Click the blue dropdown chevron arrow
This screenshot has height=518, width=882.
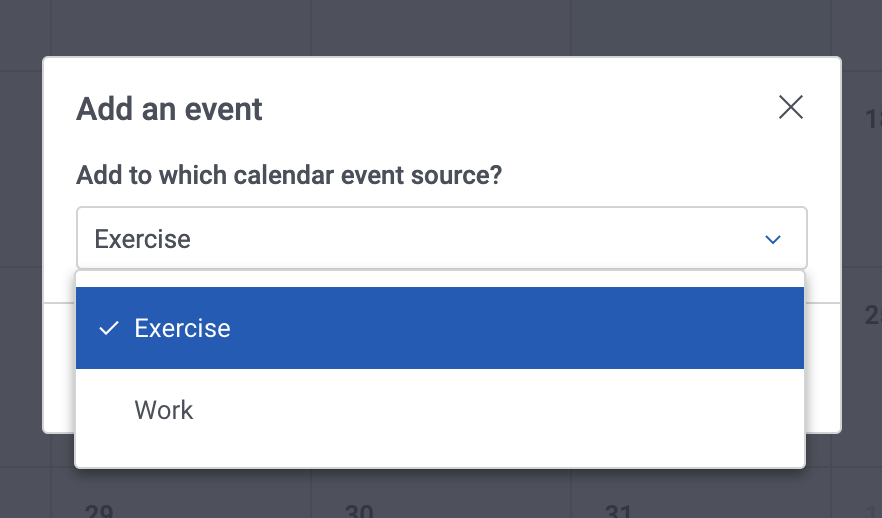click(772, 240)
